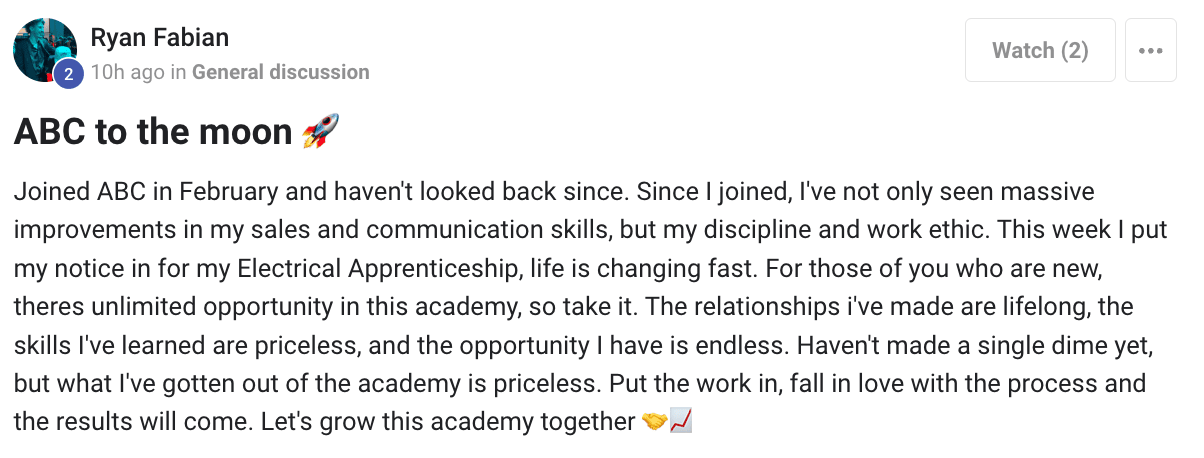Open Ryan Fabian's profile picture
This screenshot has width=1204, height=458.
45,50
